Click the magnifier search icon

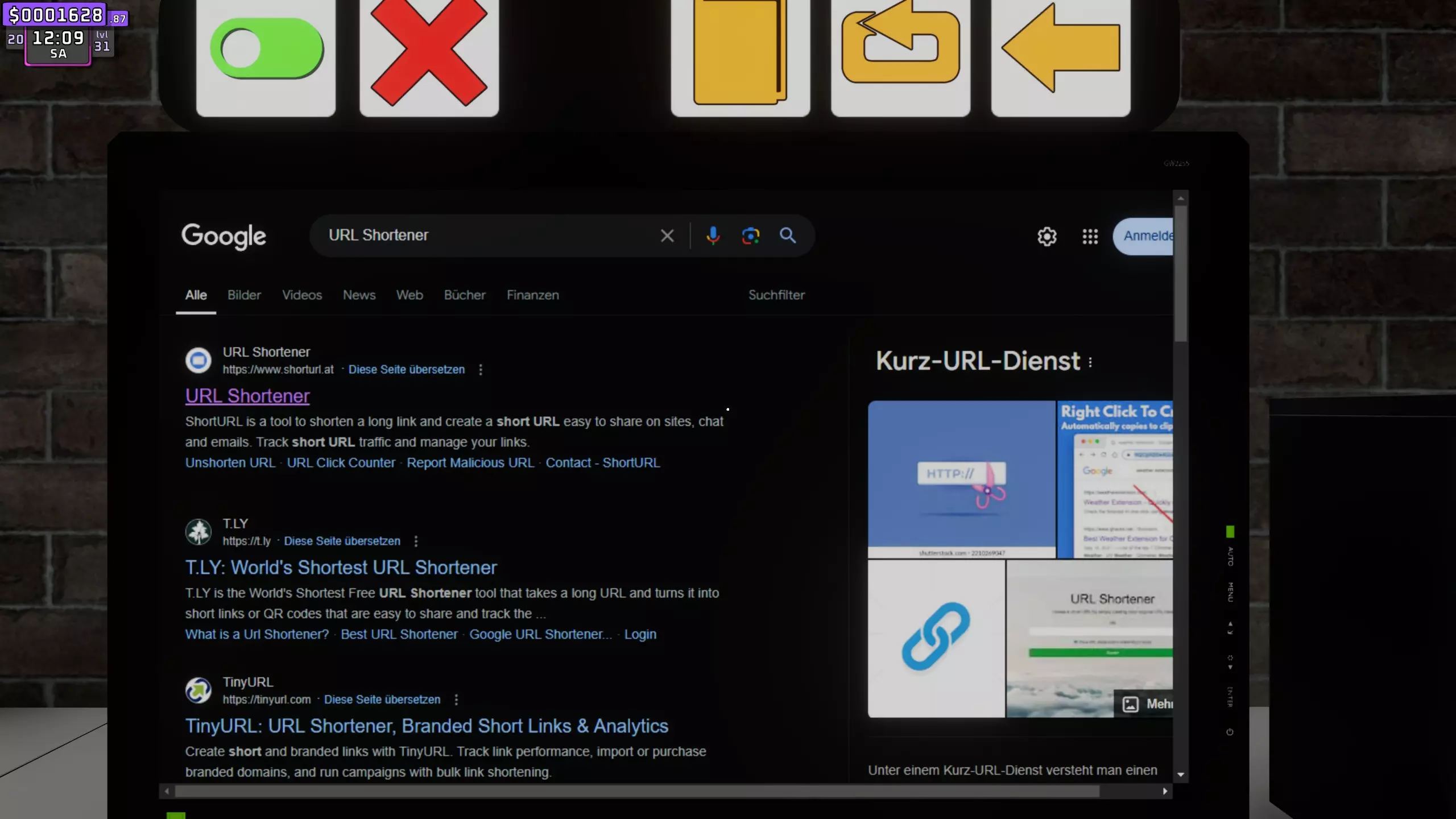[x=788, y=235]
